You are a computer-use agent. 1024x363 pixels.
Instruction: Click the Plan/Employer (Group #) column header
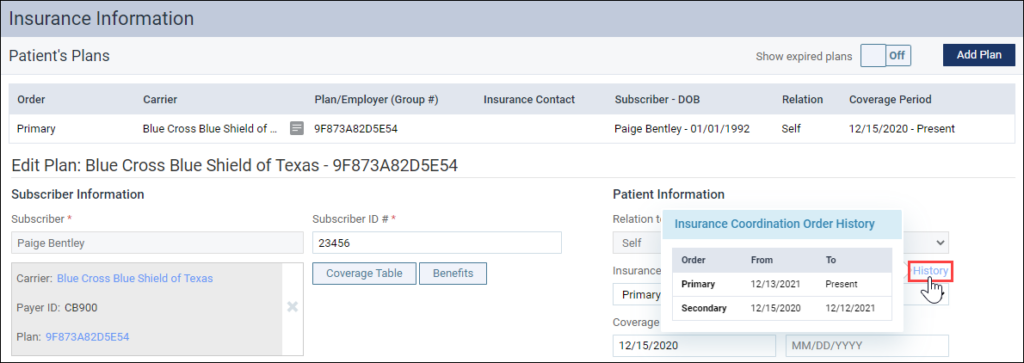(x=376, y=100)
